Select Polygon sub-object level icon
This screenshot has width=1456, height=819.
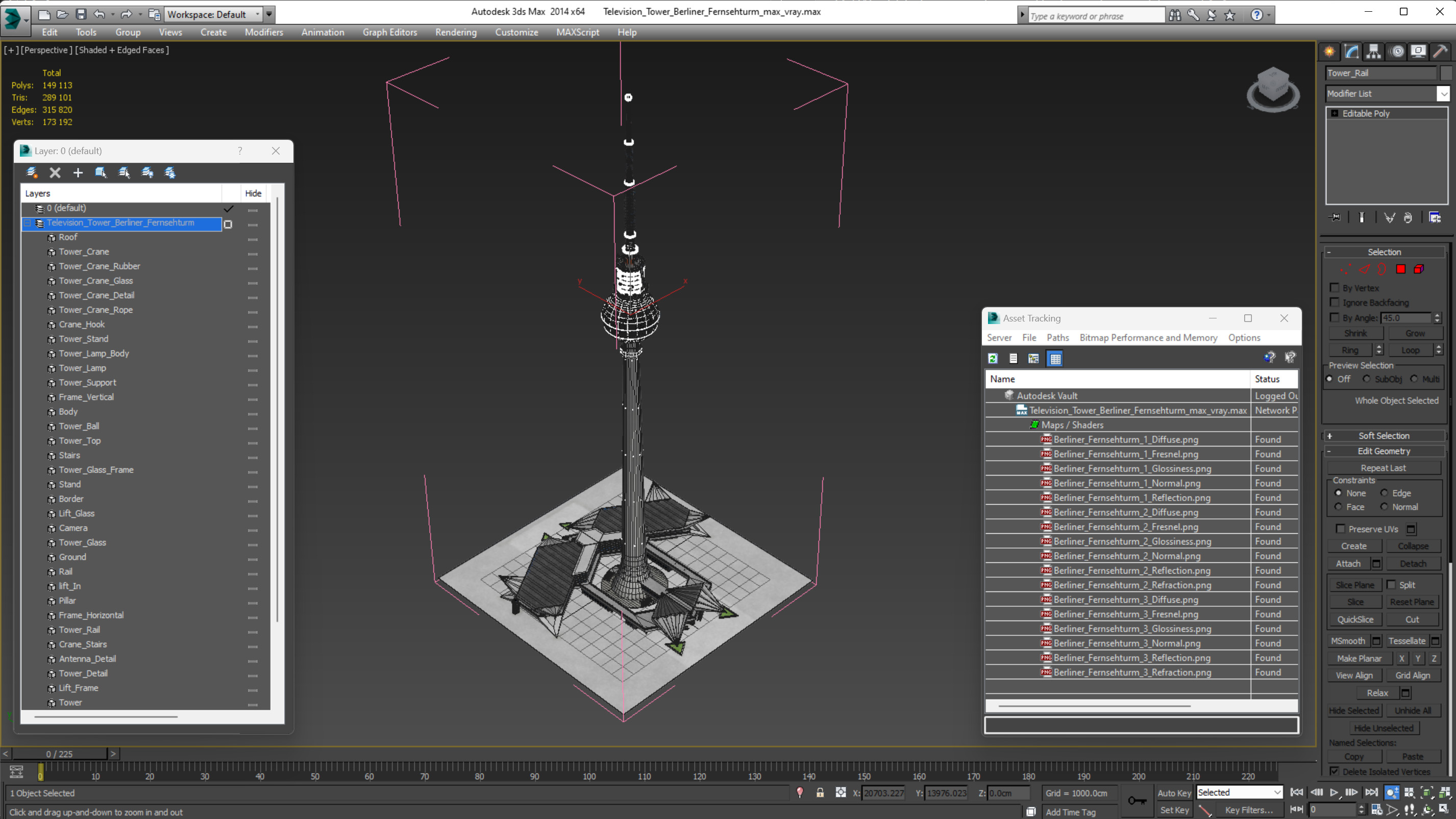1400,269
